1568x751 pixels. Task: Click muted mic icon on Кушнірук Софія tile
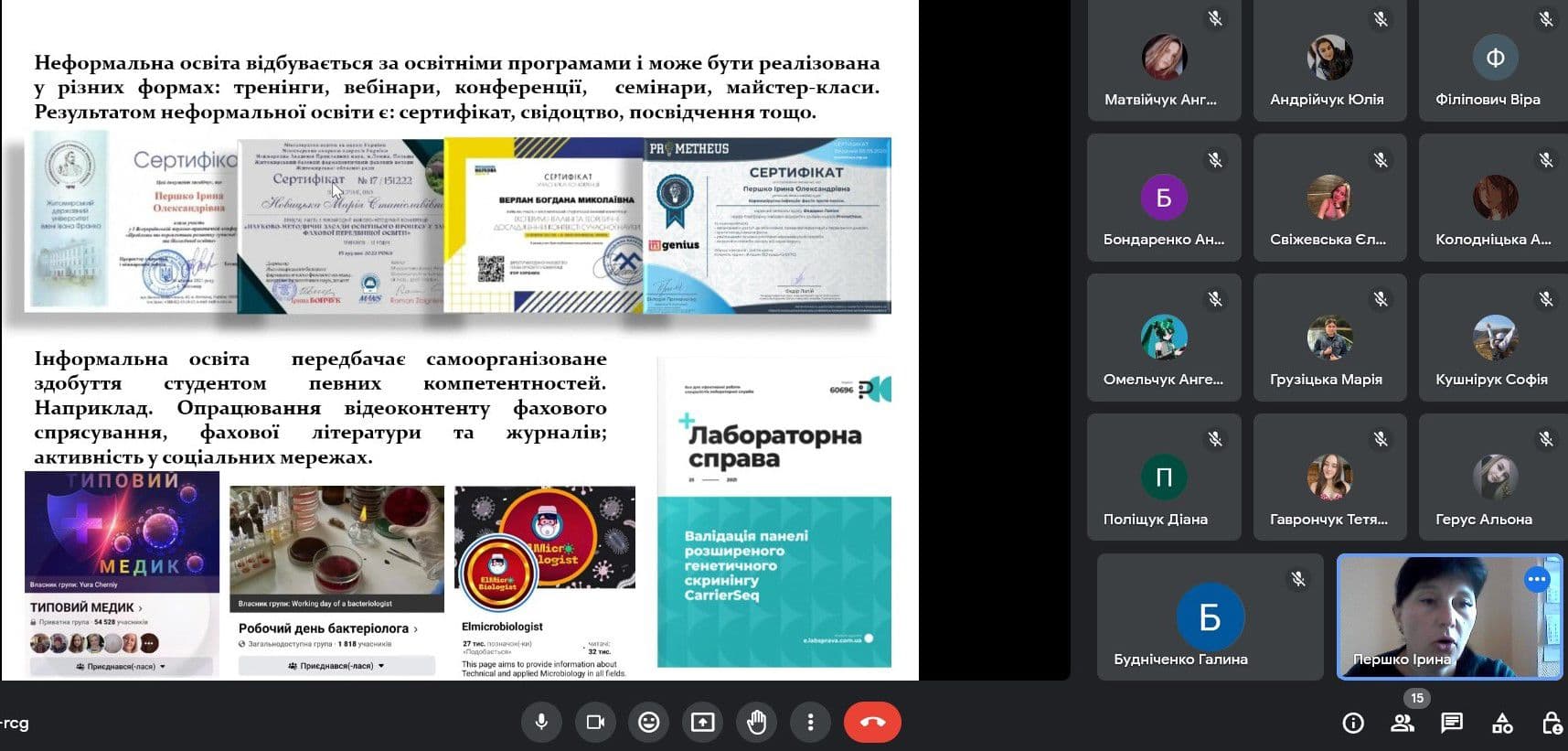tap(1546, 299)
